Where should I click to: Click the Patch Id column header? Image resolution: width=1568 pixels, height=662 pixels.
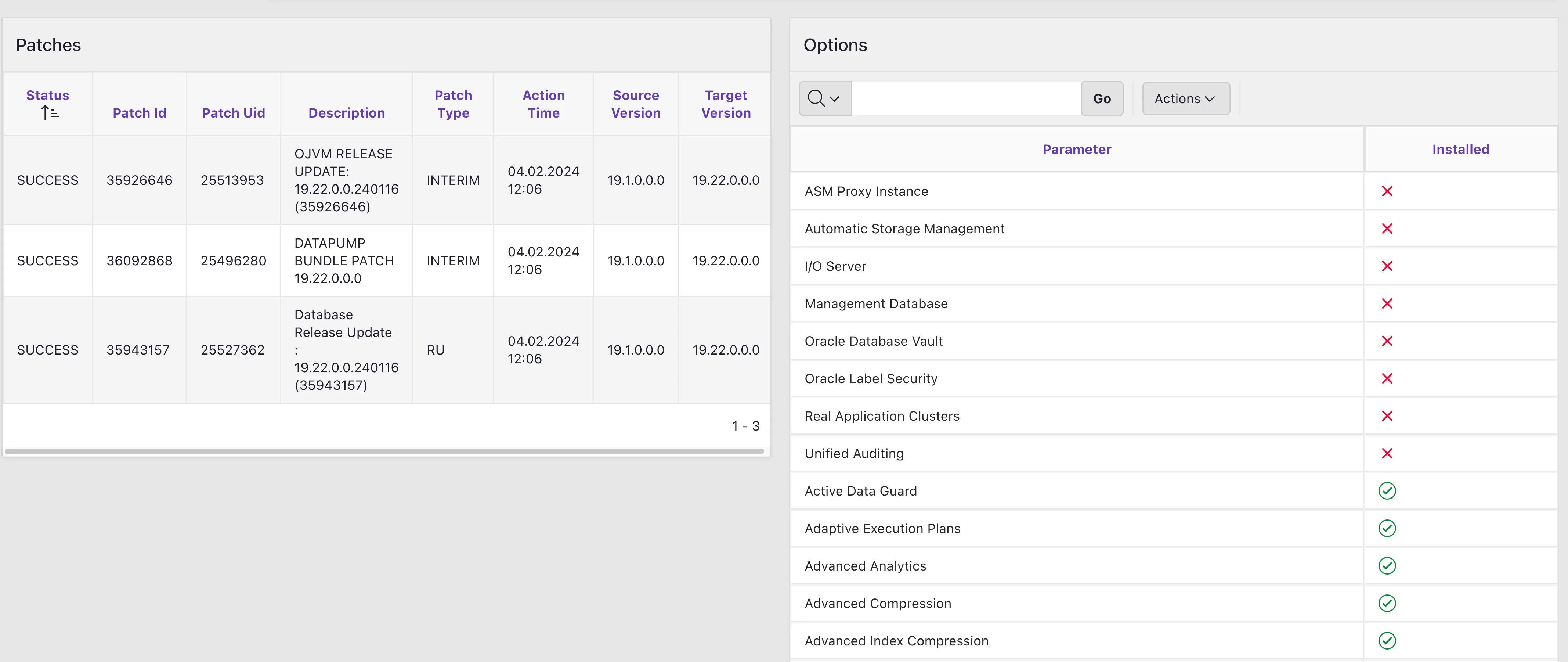point(139,113)
